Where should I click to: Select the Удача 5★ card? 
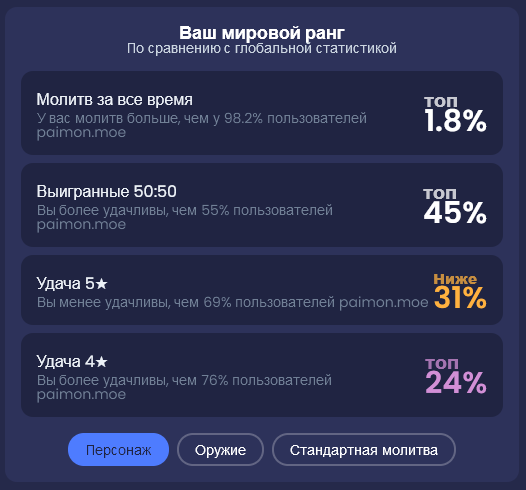[x=262, y=290]
